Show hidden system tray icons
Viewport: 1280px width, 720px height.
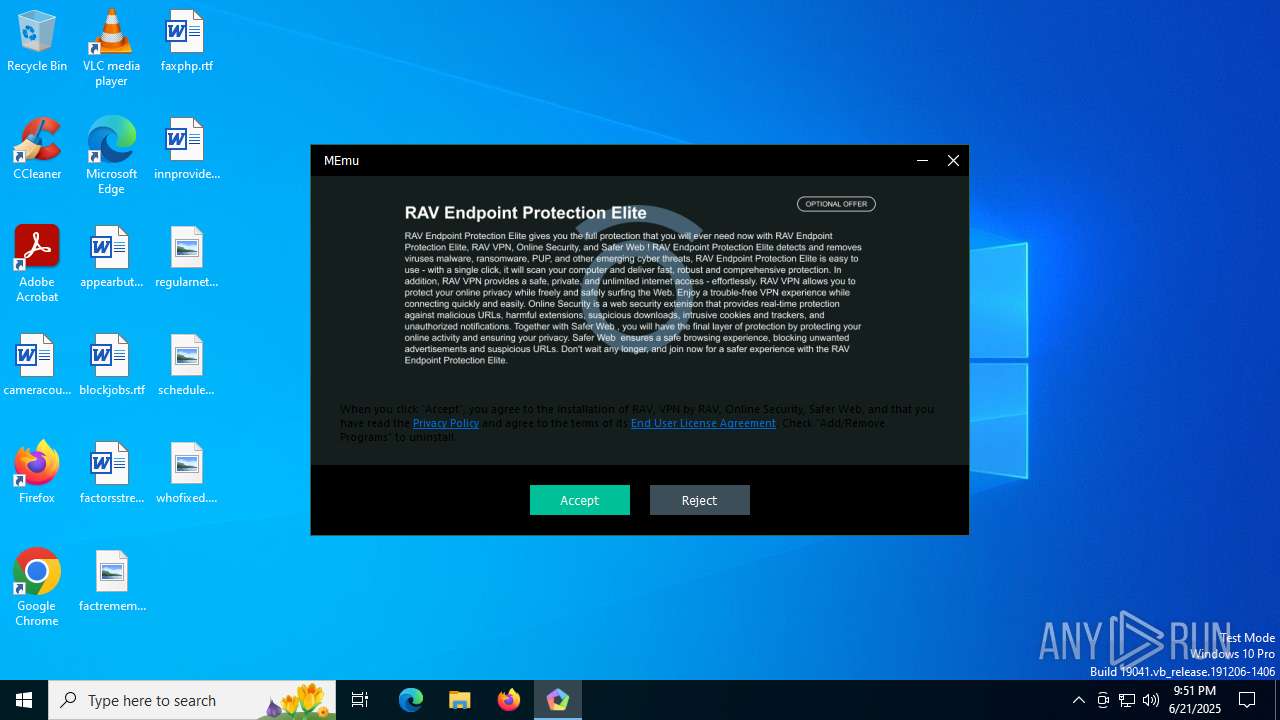coord(1078,700)
